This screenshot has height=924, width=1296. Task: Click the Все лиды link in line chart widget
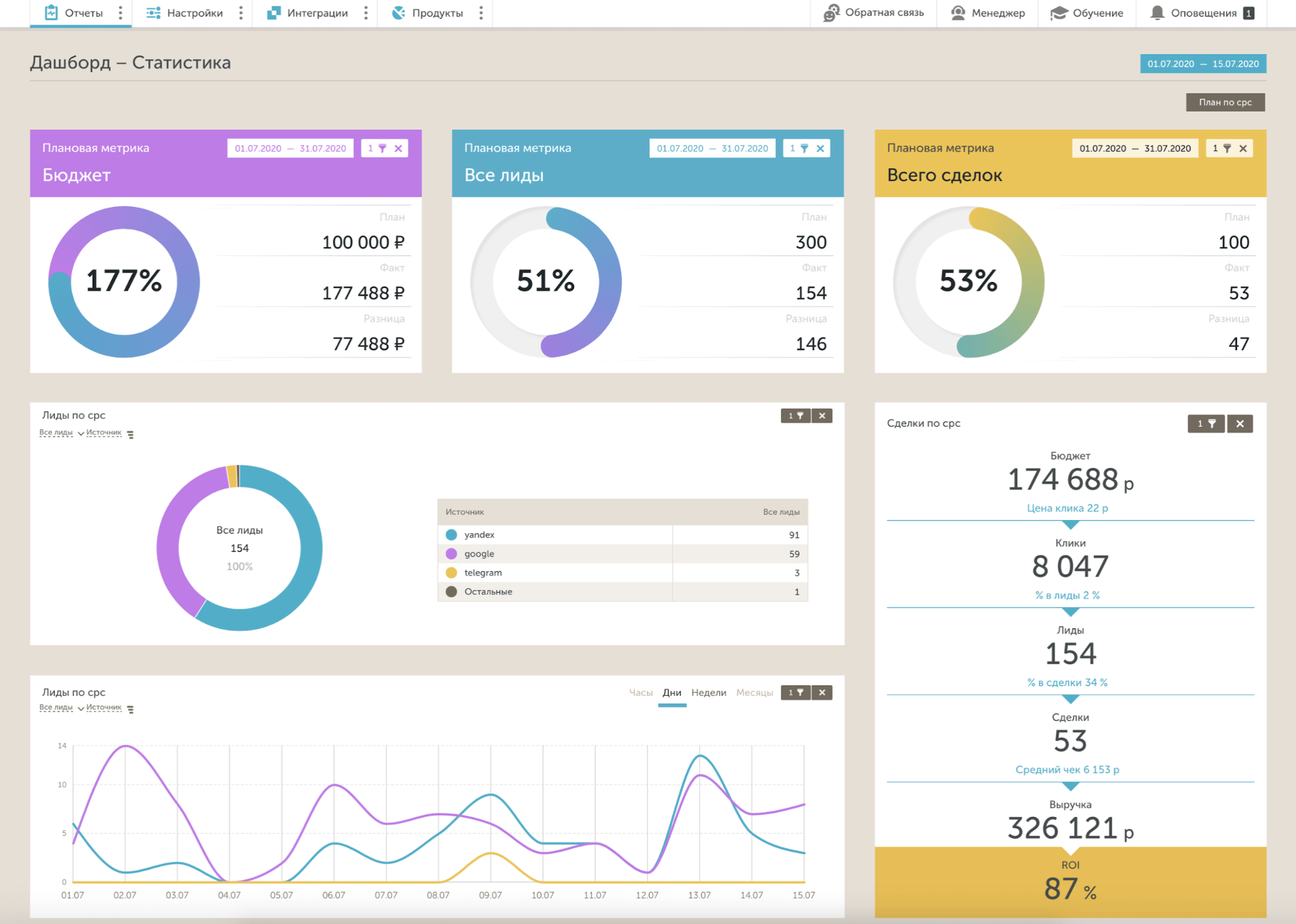coord(56,707)
